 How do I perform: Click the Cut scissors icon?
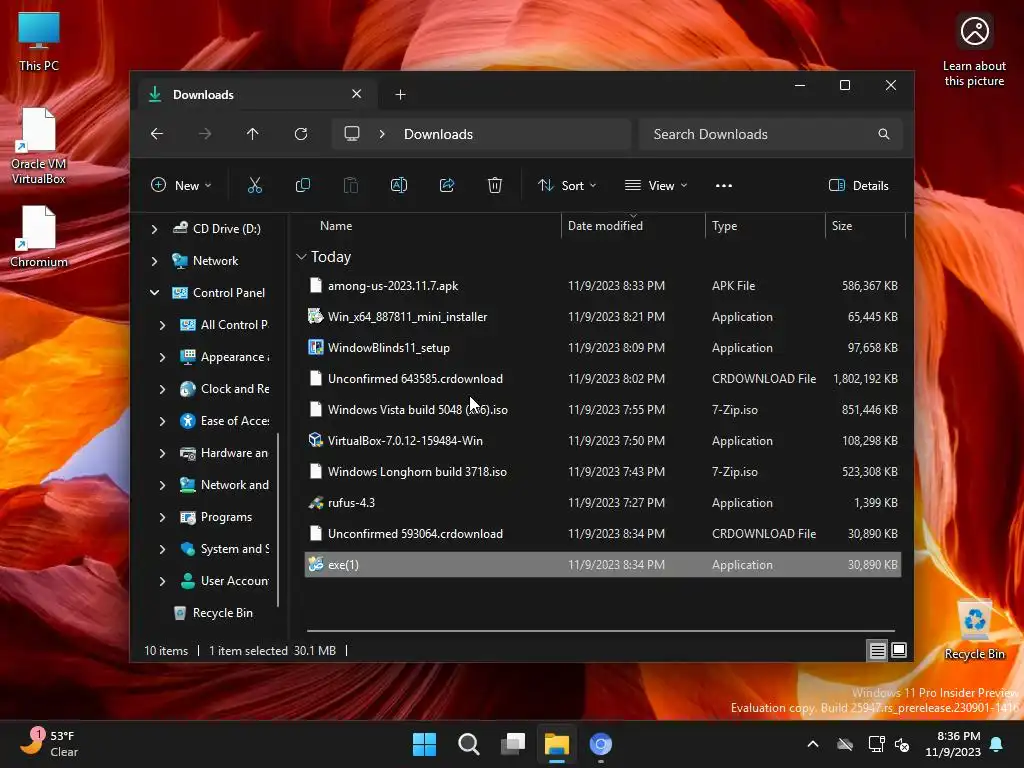coord(255,185)
